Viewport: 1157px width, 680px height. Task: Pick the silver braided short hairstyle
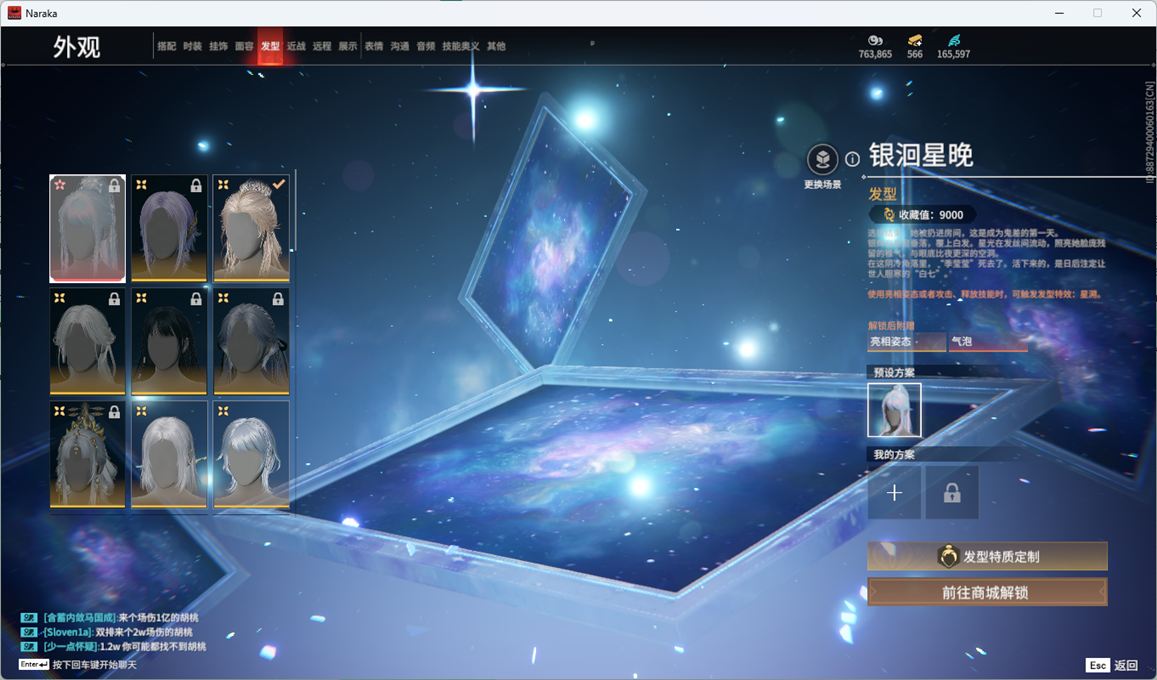coord(251,455)
